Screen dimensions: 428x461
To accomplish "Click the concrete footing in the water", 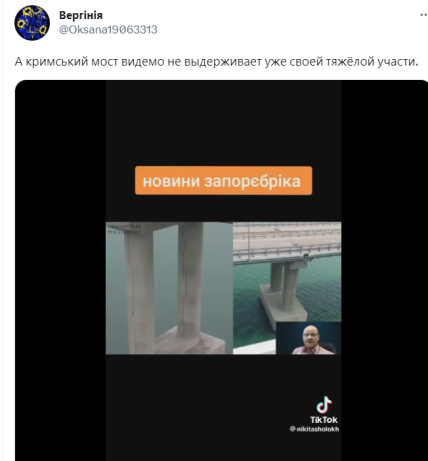I will click(282, 306).
